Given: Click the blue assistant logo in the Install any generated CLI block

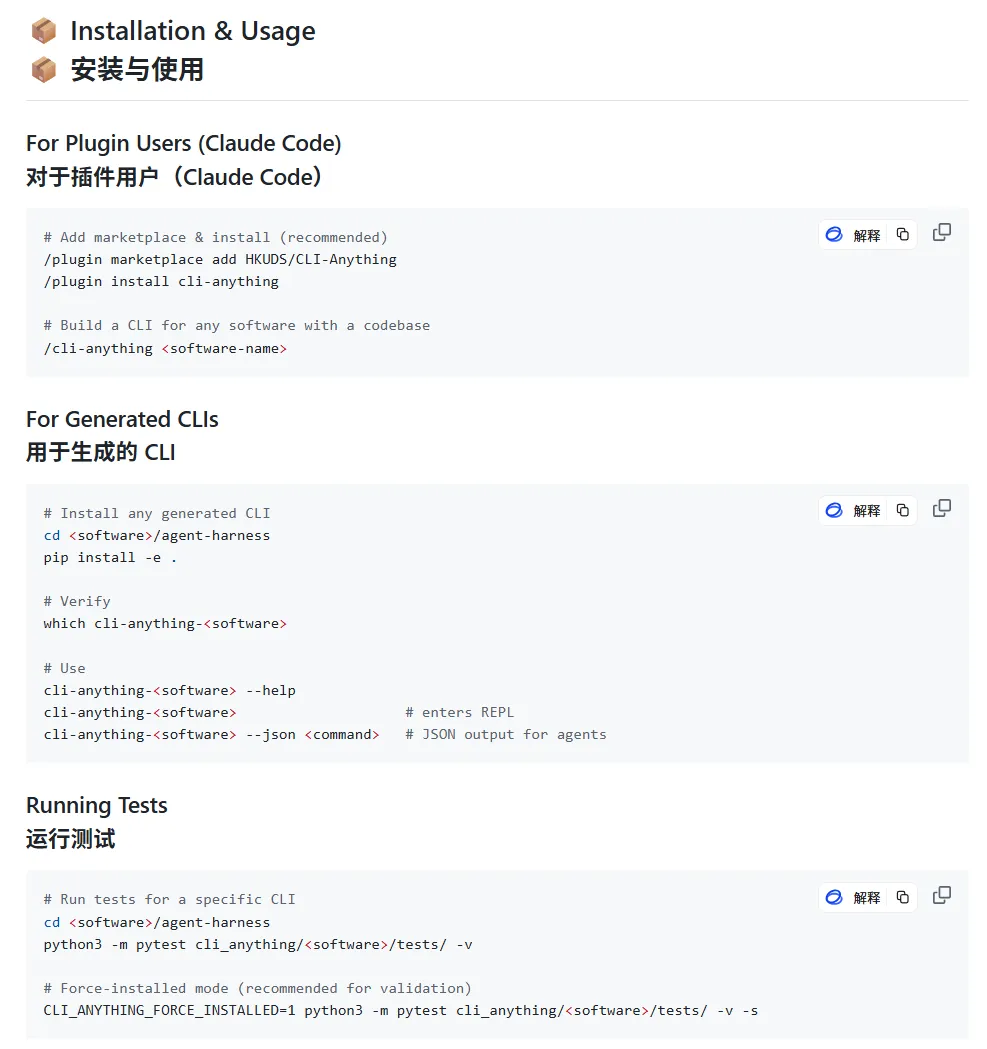Looking at the screenshot, I should click(x=834, y=511).
